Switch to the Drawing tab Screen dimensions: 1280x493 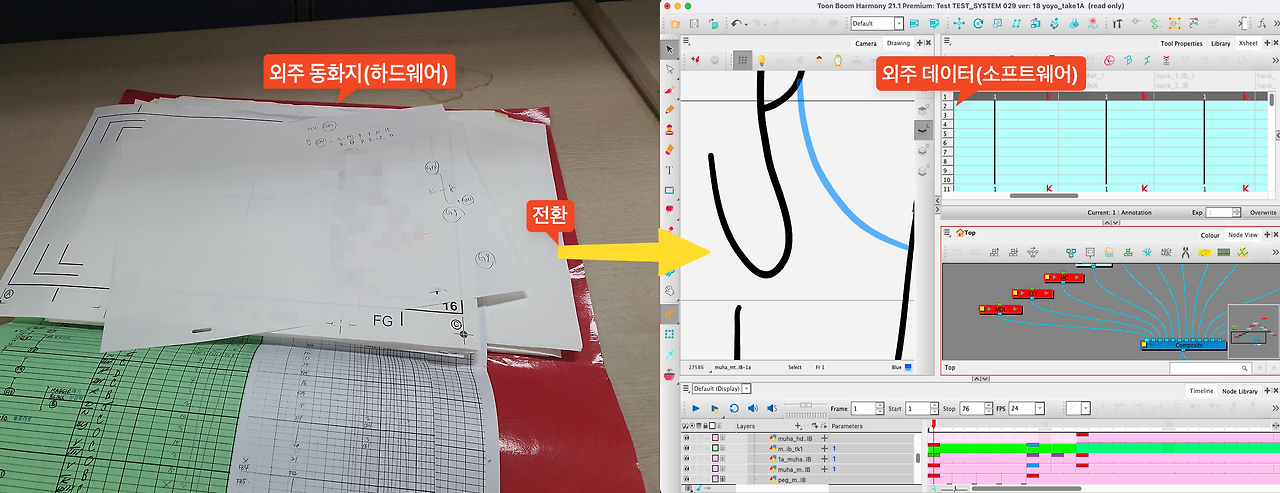click(x=898, y=43)
